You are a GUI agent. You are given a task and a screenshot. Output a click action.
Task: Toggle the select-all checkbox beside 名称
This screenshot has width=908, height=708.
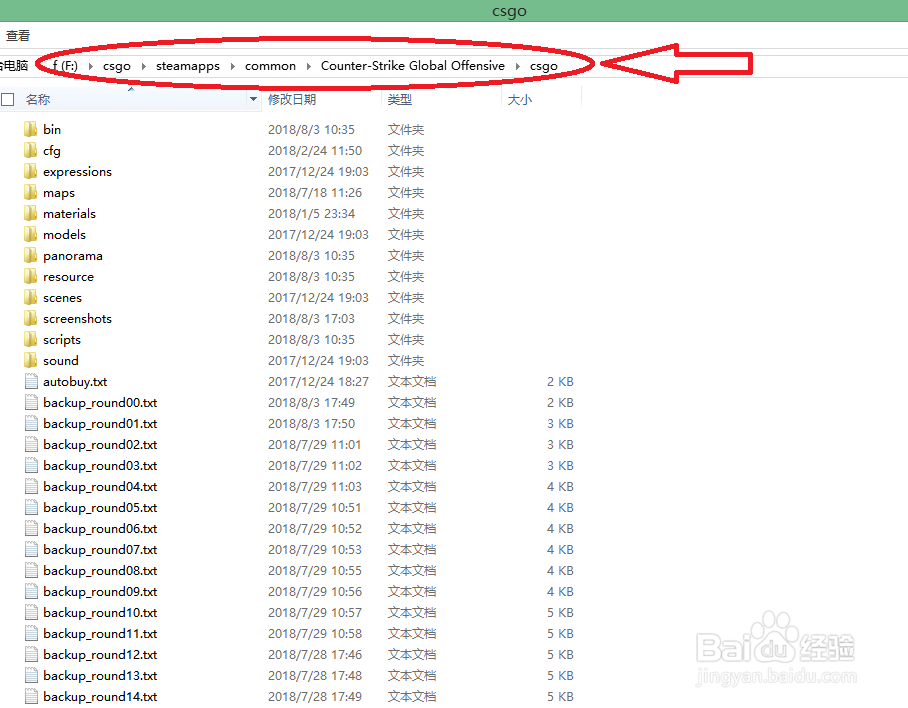(x=8, y=100)
